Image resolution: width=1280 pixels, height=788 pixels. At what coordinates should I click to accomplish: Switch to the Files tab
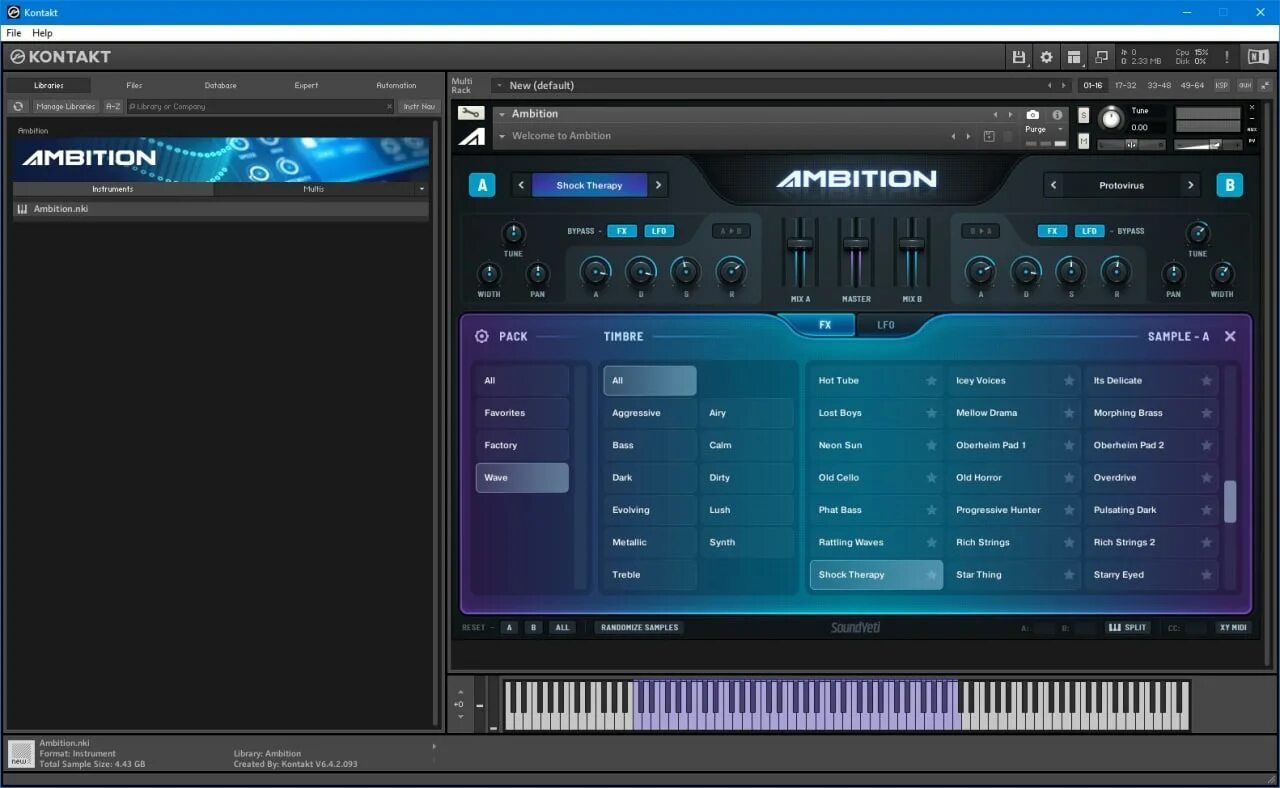coord(134,85)
